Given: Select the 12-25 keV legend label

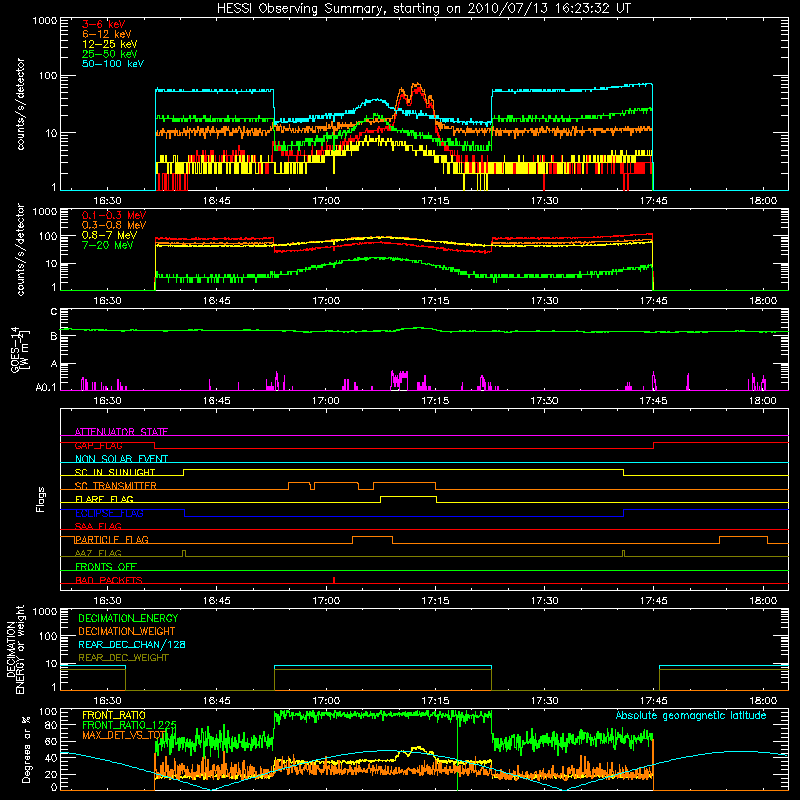Looking at the screenshot, I should tap(110, 44).
